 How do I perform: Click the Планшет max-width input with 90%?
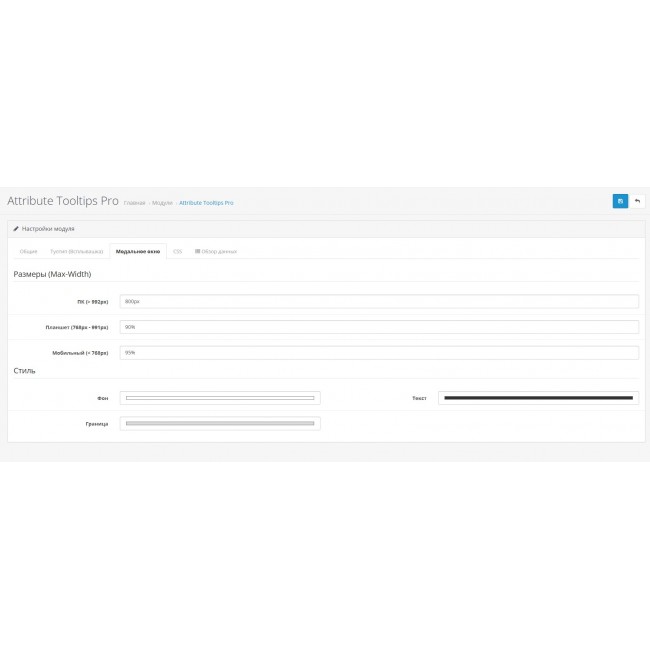(378, 327)
